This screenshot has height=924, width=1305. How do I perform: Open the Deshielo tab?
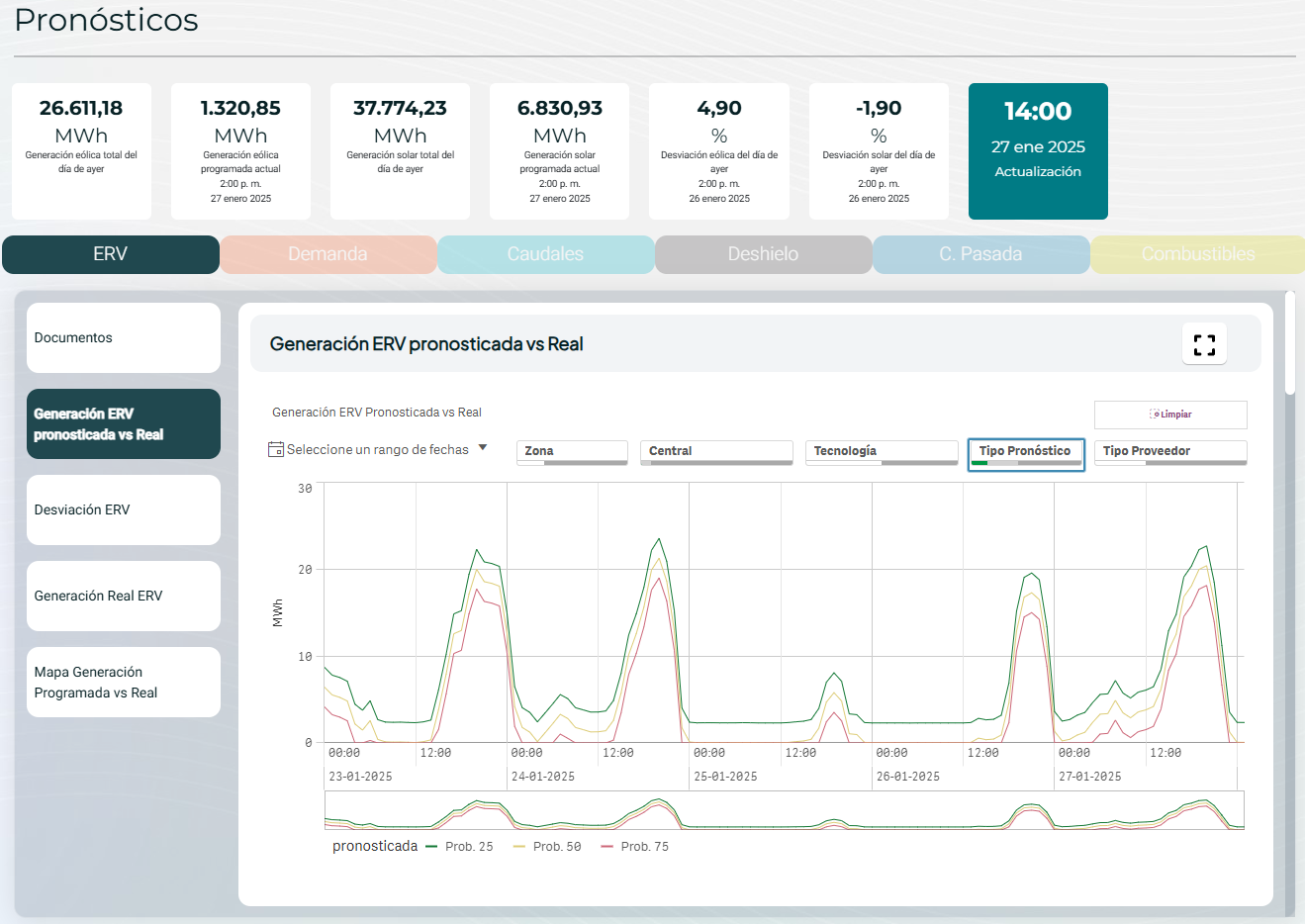pyautogui.click(x=763, y=254)
